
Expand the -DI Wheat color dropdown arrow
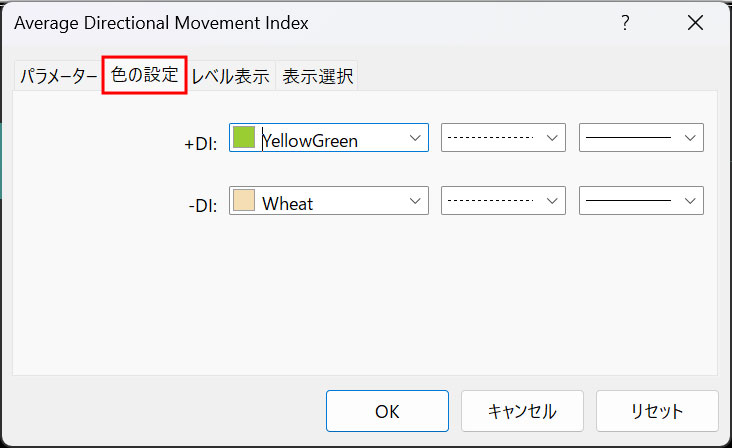pos(415,201)
